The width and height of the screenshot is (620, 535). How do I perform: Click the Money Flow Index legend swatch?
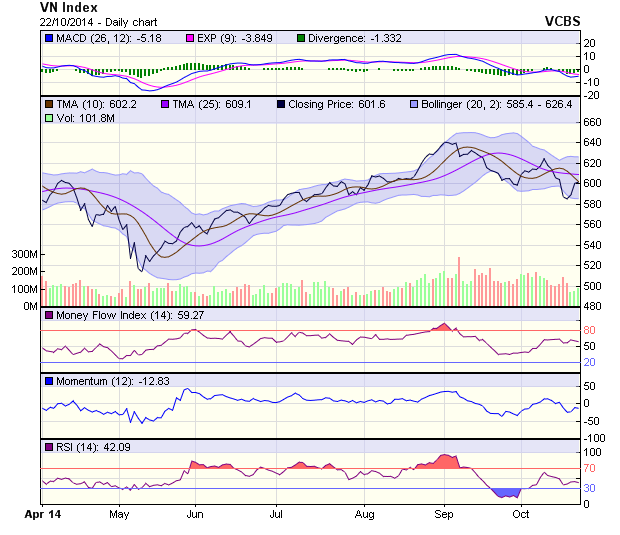tap(48, 317)
